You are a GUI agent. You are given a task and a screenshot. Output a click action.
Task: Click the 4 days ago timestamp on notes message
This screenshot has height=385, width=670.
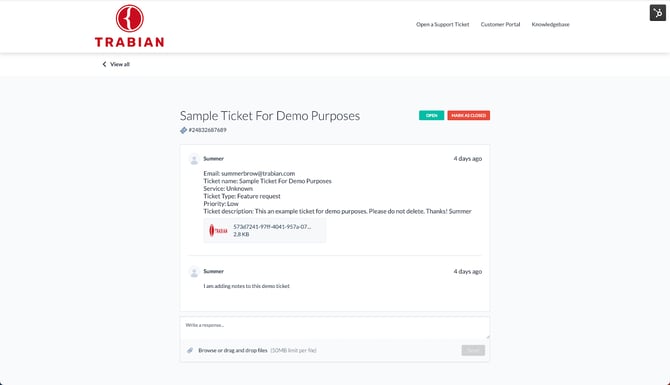coord(467,271)
